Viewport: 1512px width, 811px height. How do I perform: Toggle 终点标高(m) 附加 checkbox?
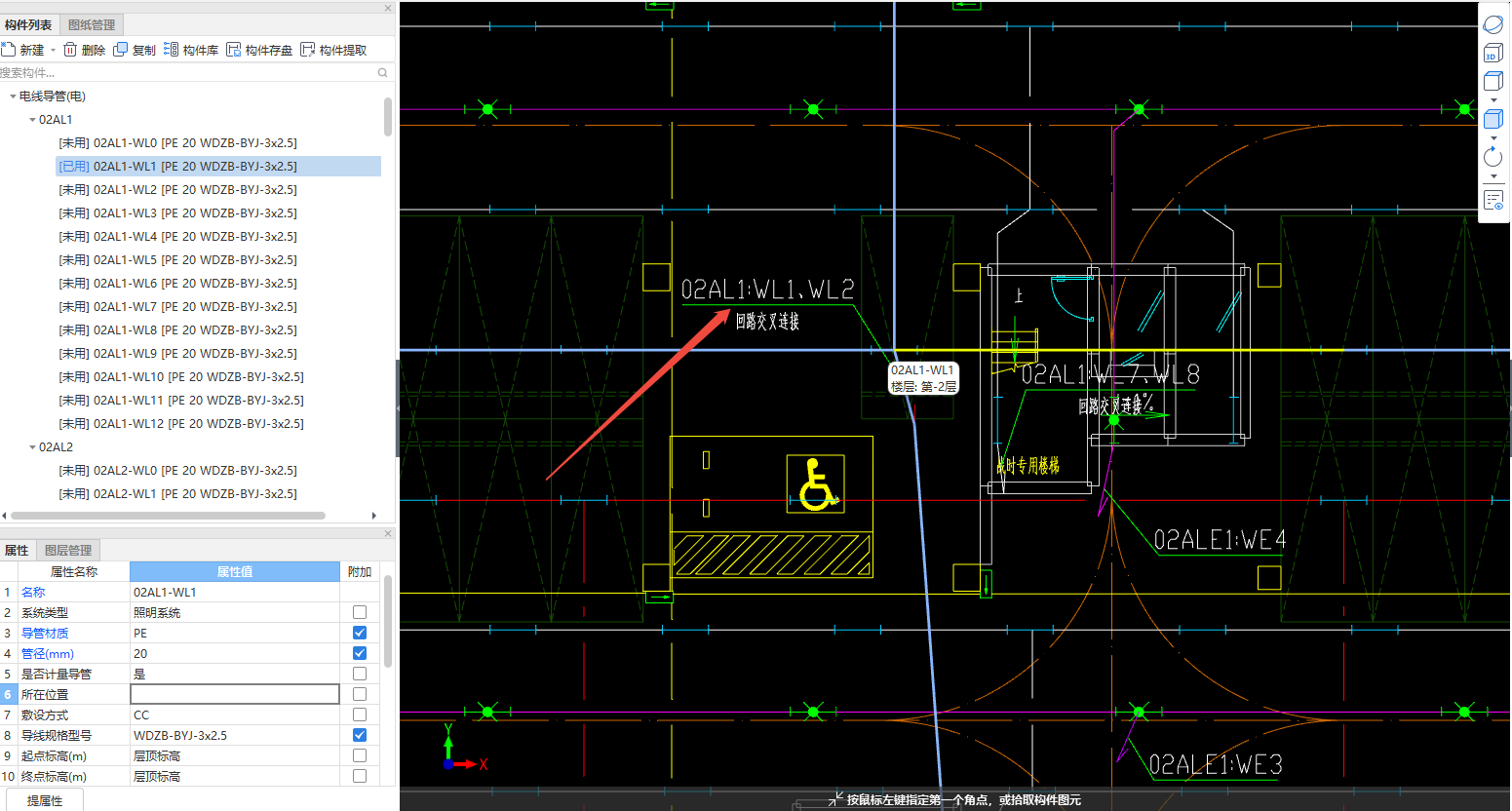click(360, 776)
